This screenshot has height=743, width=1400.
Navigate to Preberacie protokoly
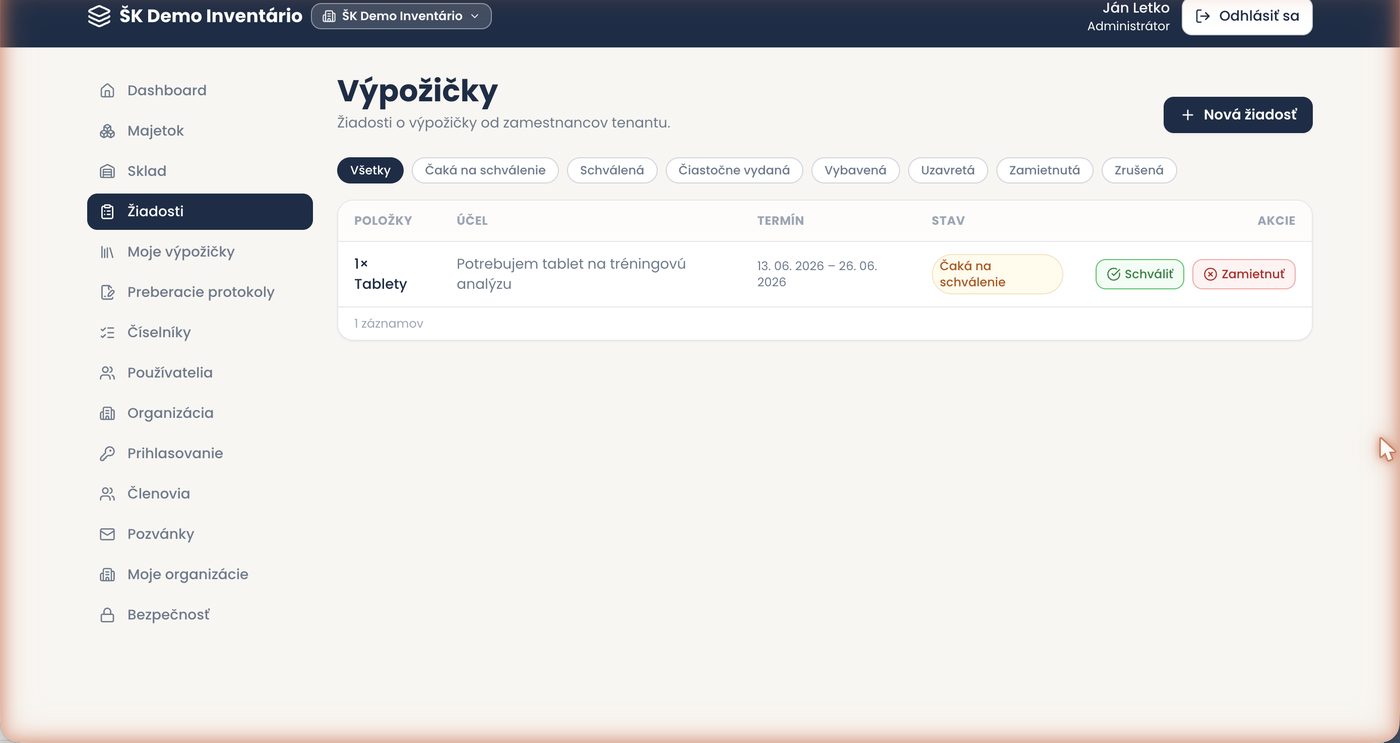[x=200, y=292]
